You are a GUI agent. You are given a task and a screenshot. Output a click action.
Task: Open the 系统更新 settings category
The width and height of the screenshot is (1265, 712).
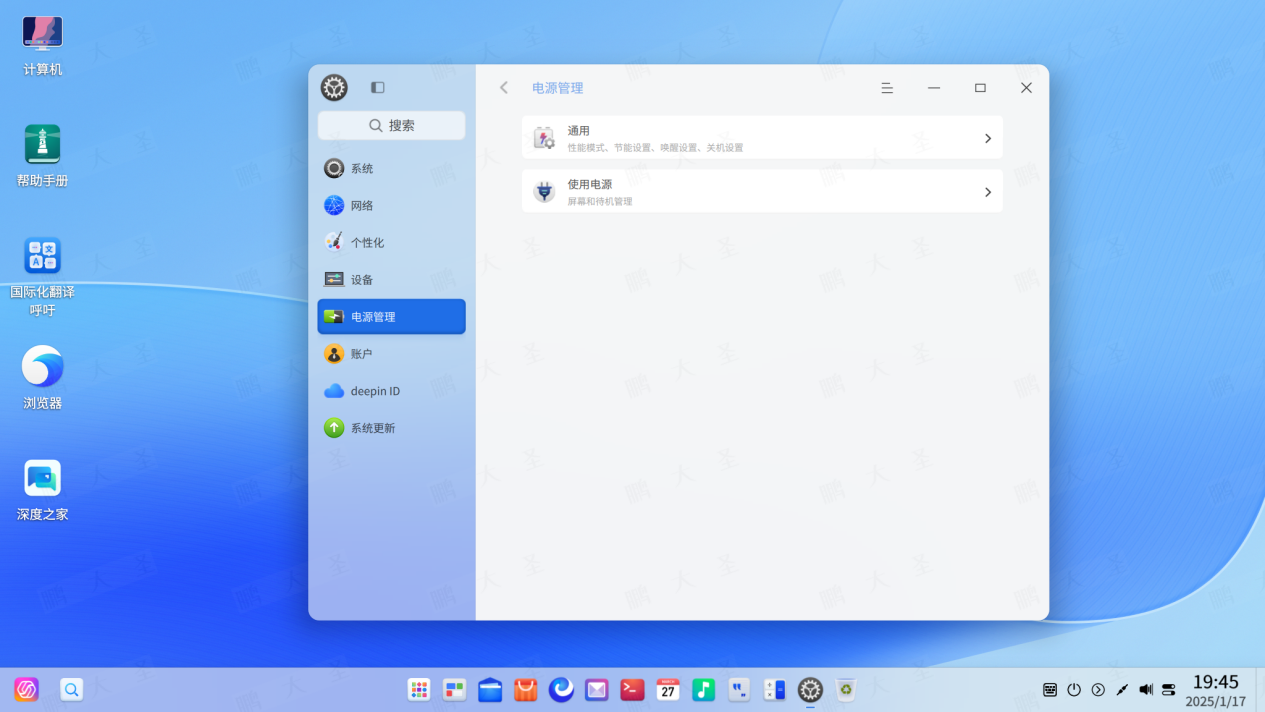[x=391, y=427]
